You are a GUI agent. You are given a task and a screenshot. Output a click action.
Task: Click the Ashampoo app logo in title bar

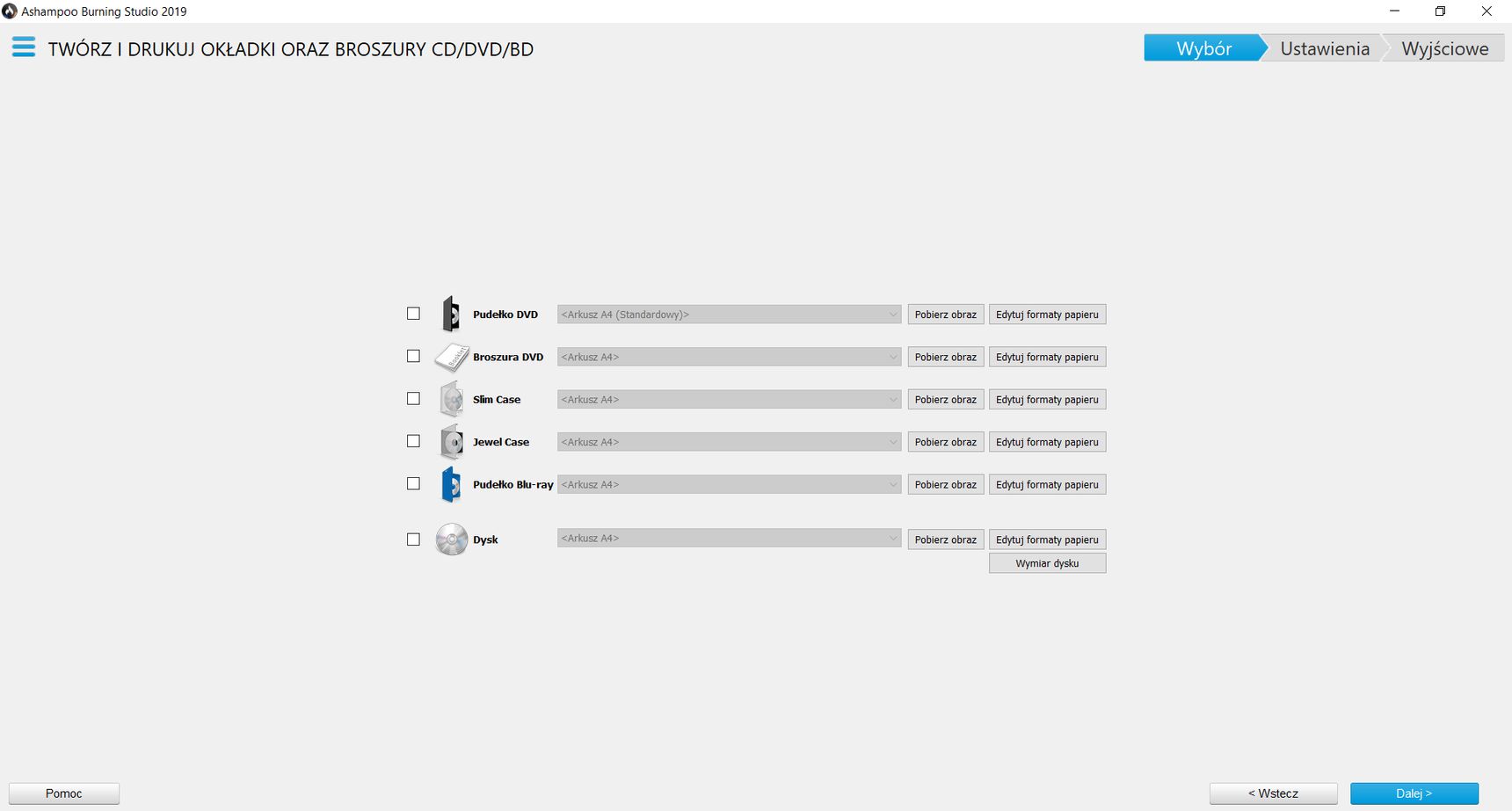coord(10,11)
